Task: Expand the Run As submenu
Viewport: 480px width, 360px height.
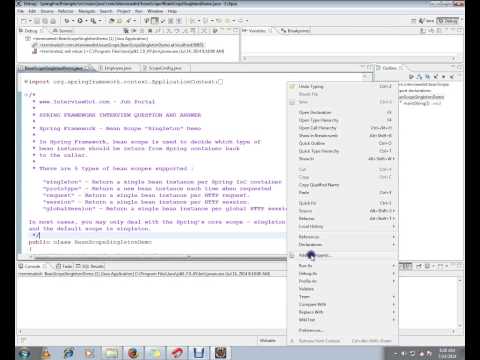Action: [x=343, y=266]
